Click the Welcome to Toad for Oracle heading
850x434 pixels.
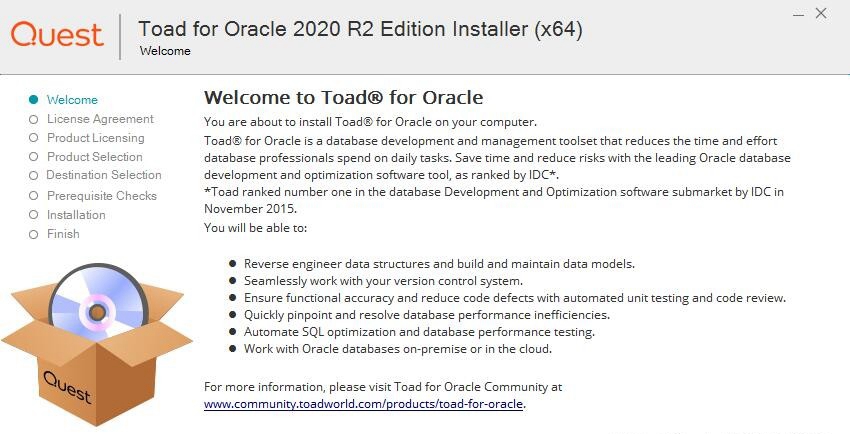[343, 98]
